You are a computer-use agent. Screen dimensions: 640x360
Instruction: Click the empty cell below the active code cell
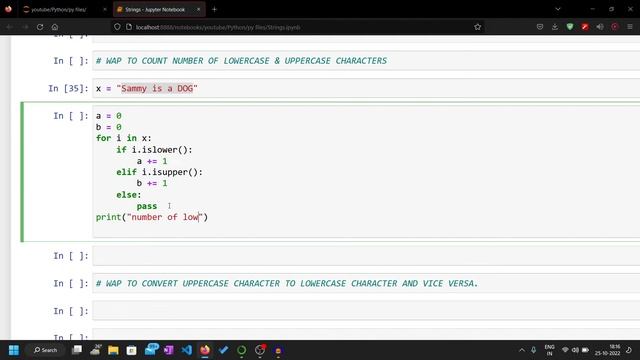tap(366, 256)
